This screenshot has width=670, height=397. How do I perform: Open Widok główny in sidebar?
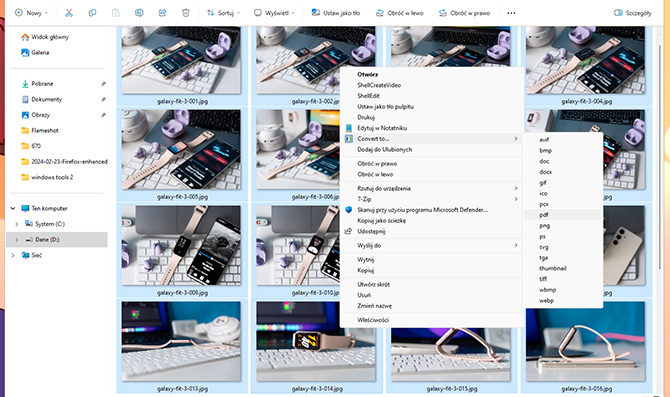(45, 37)
